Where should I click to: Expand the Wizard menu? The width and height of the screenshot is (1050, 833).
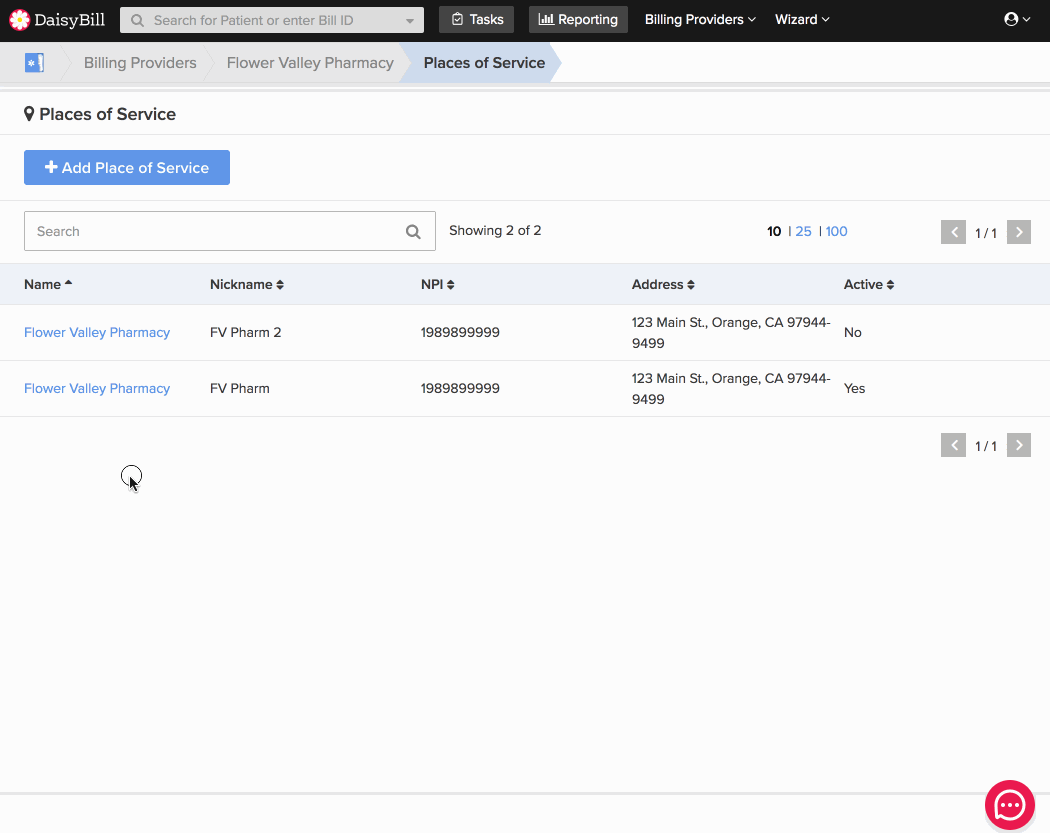coord(802,19)
